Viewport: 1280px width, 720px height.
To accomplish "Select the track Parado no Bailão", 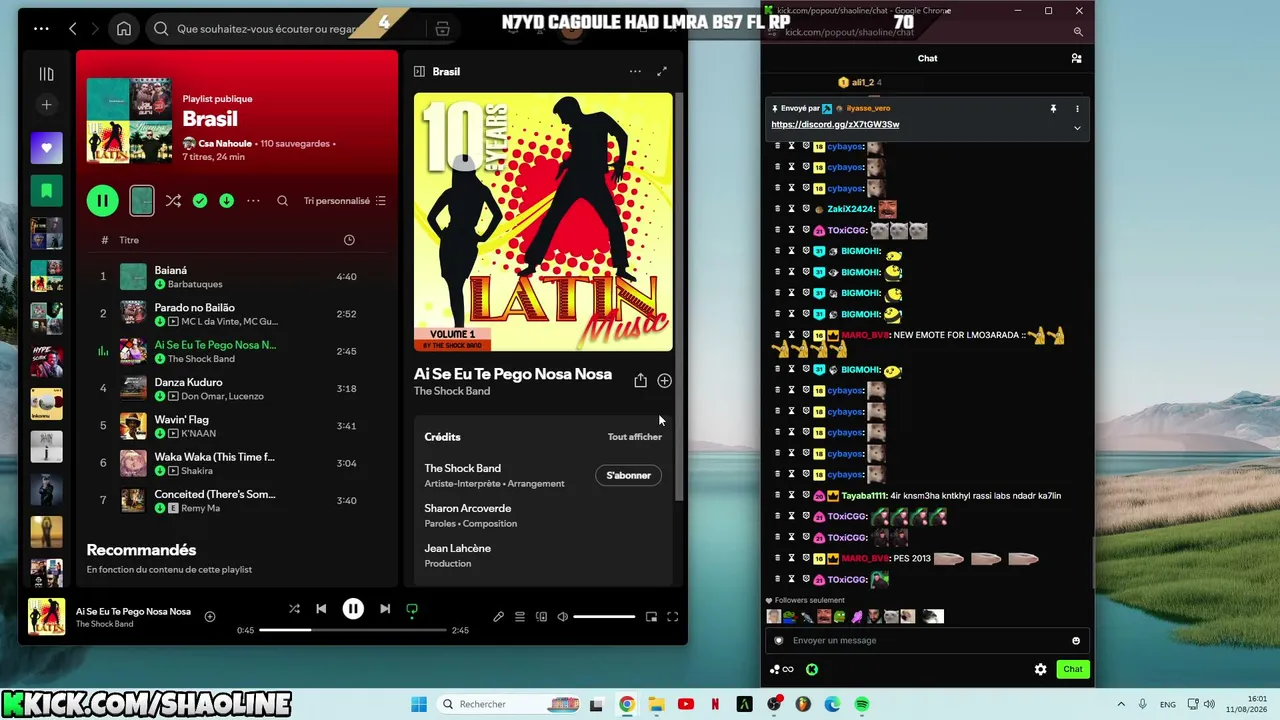I will (x=237, y=314).
